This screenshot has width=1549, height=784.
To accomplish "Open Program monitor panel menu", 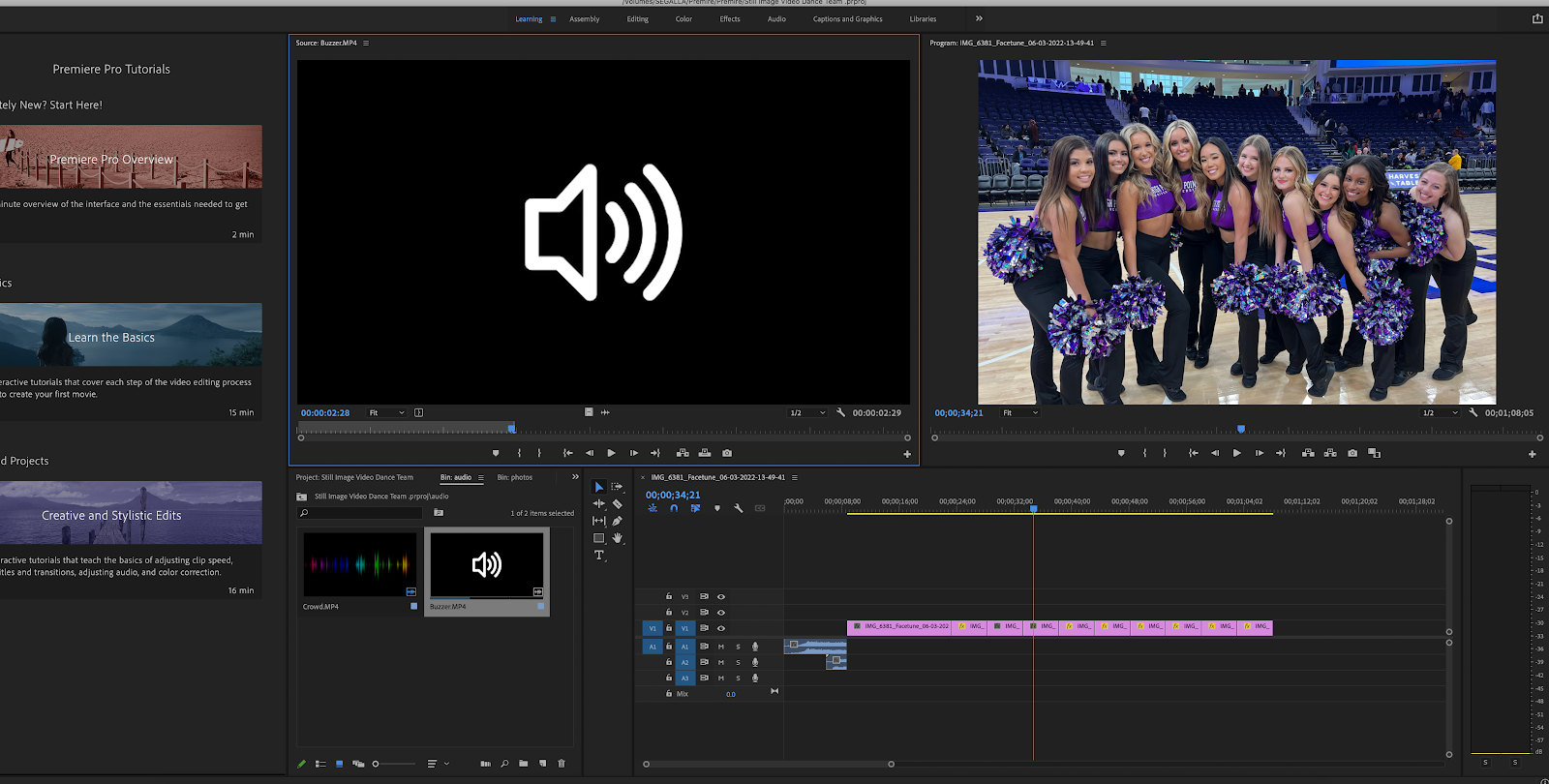I will 1103,43.
